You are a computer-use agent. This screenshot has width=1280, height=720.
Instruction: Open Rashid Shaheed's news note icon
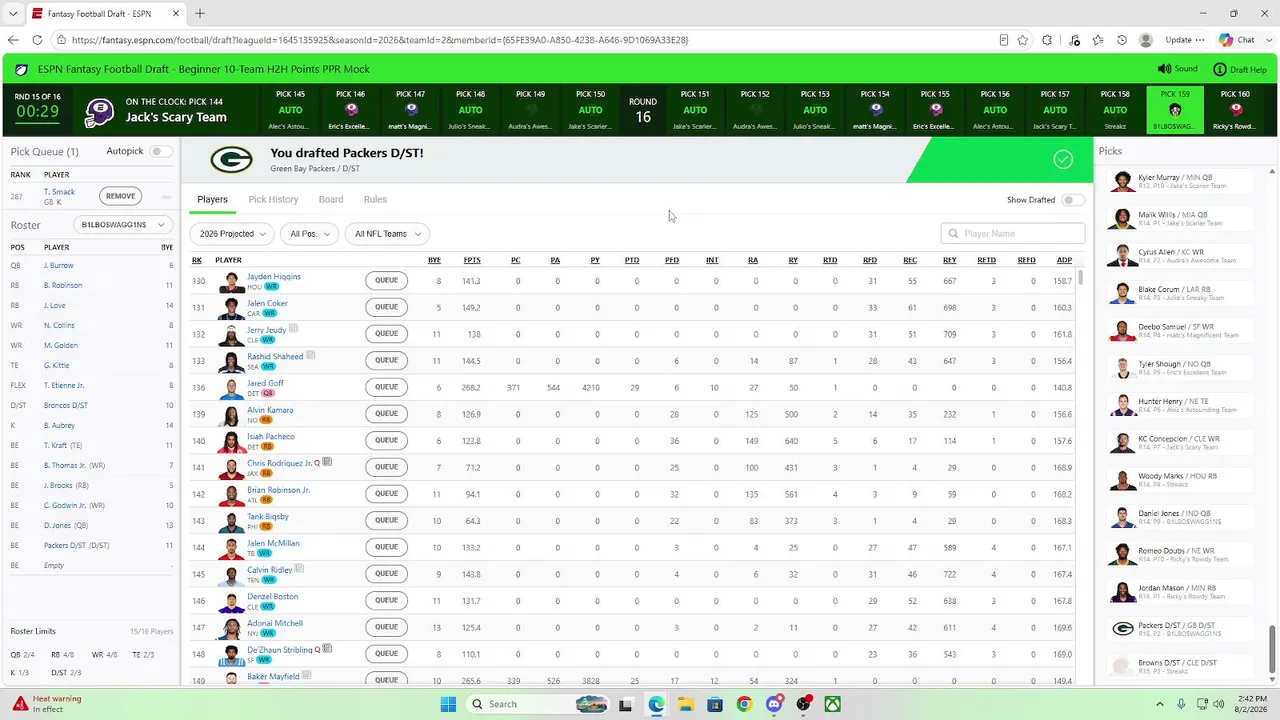coord(311,355)
